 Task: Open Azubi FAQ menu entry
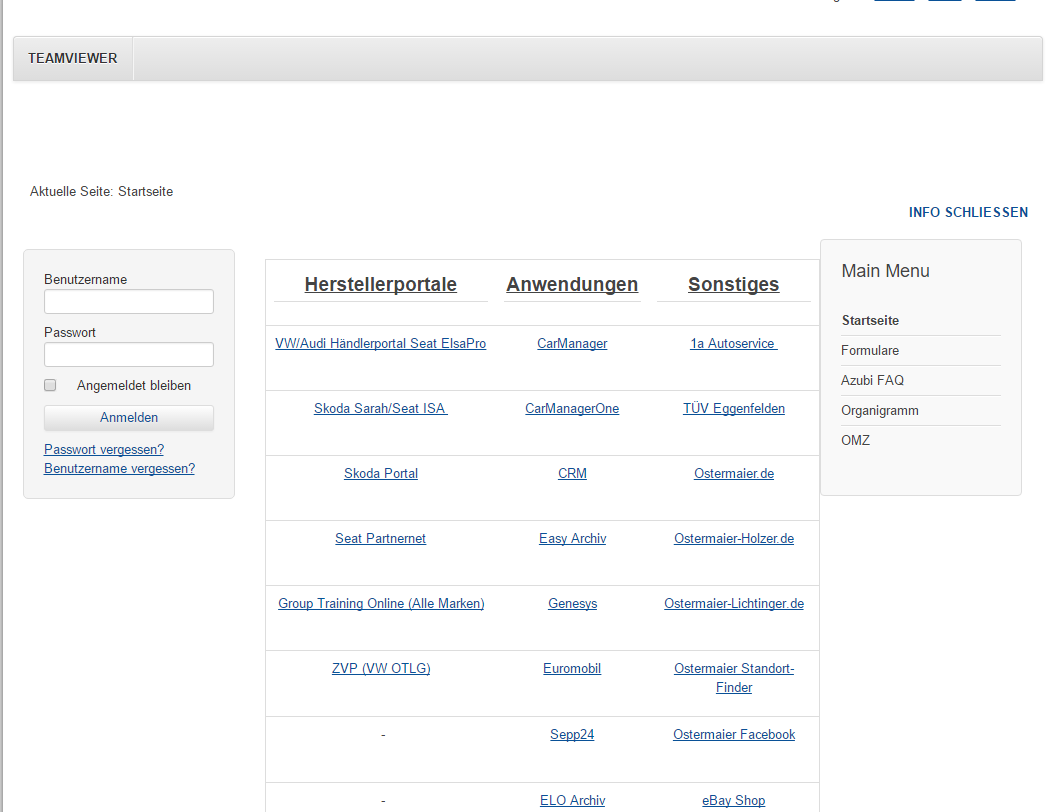pos(872,380)
